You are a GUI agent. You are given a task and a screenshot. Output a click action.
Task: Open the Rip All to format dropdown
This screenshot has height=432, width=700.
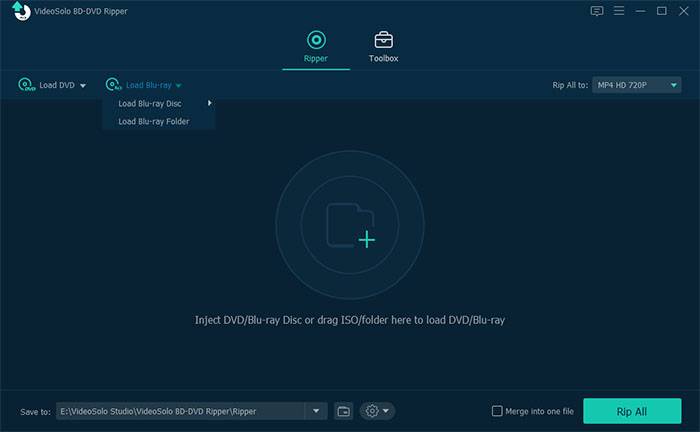coord(636,85)
